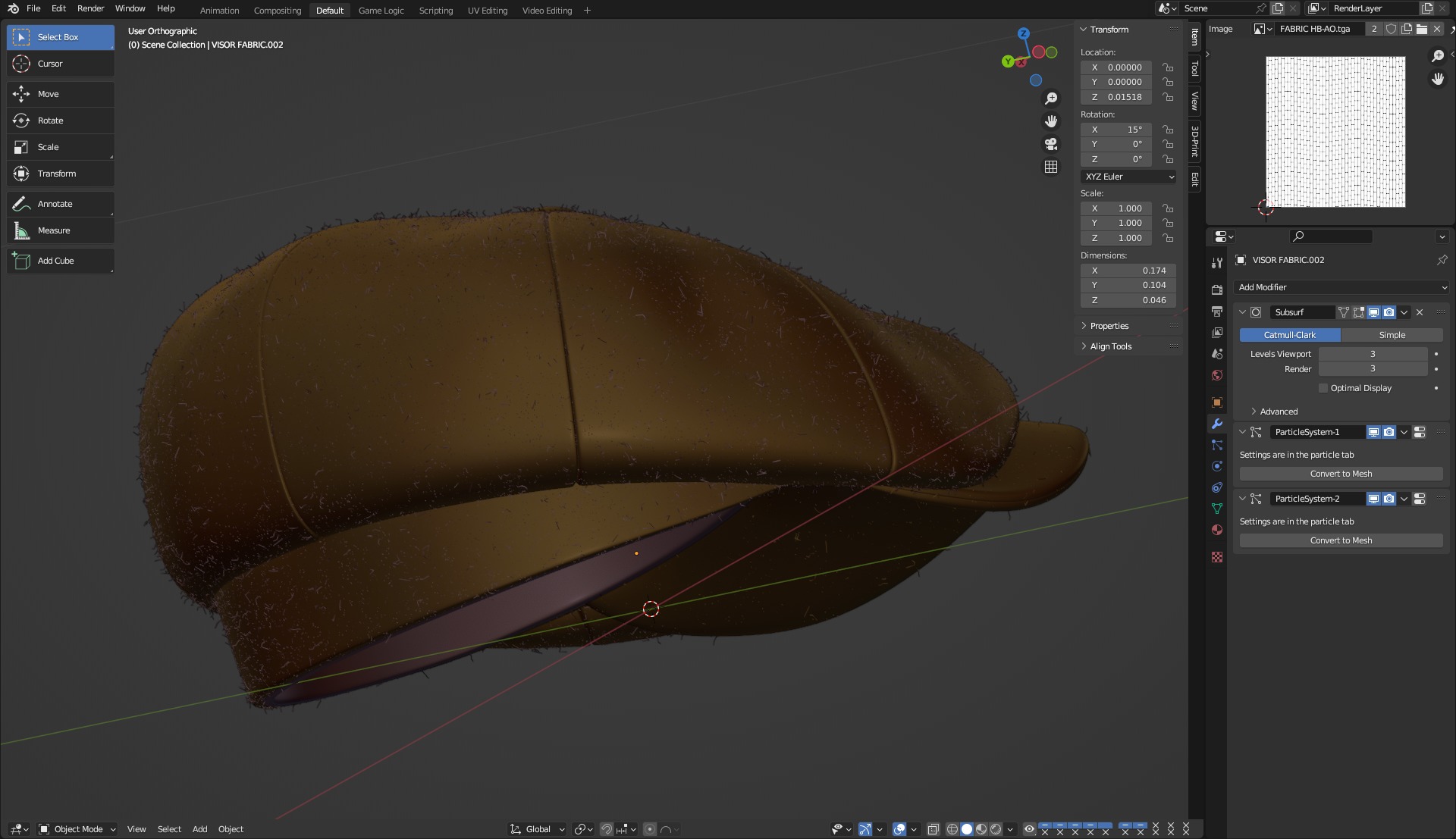Click FABRIC HB-AO.tga image preview
The width and height of the screenshot is (1456, 839).
[1335, 132]
